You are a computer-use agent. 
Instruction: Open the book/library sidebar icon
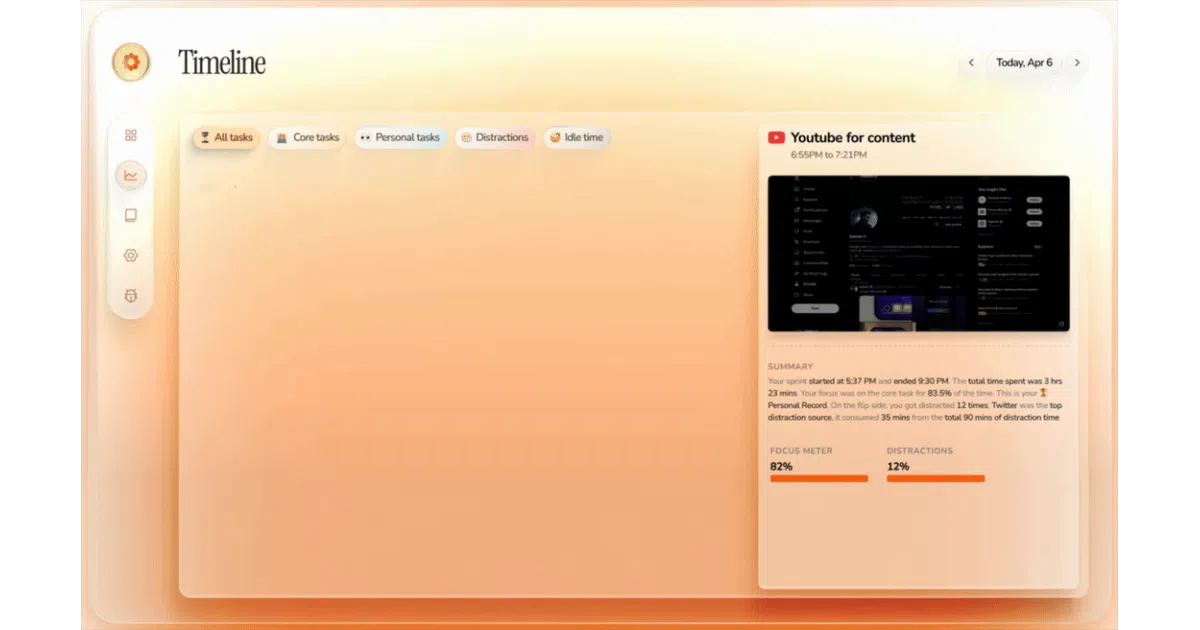tap(131, 215)
